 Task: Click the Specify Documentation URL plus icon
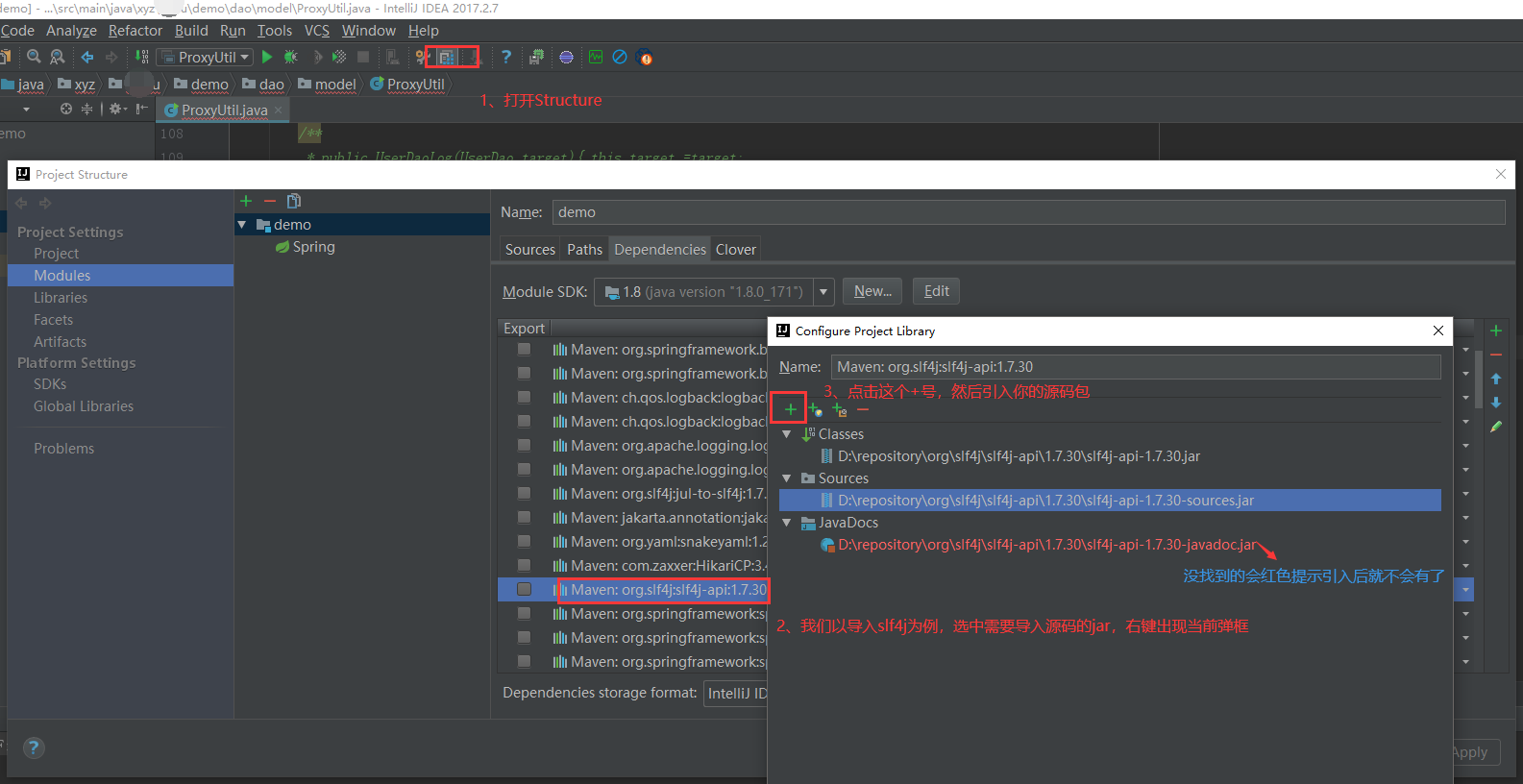click(x=816, y=409)
